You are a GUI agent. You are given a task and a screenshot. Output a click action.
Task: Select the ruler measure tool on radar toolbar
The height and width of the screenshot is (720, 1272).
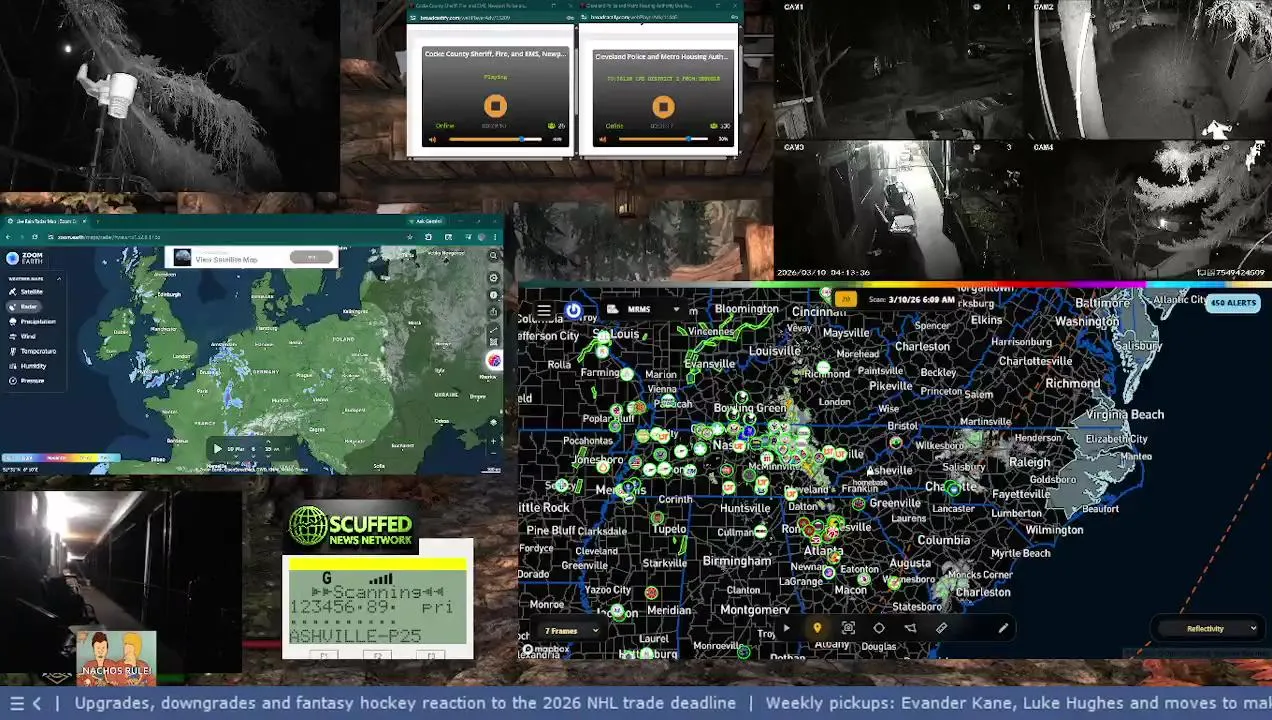(941, 628)
